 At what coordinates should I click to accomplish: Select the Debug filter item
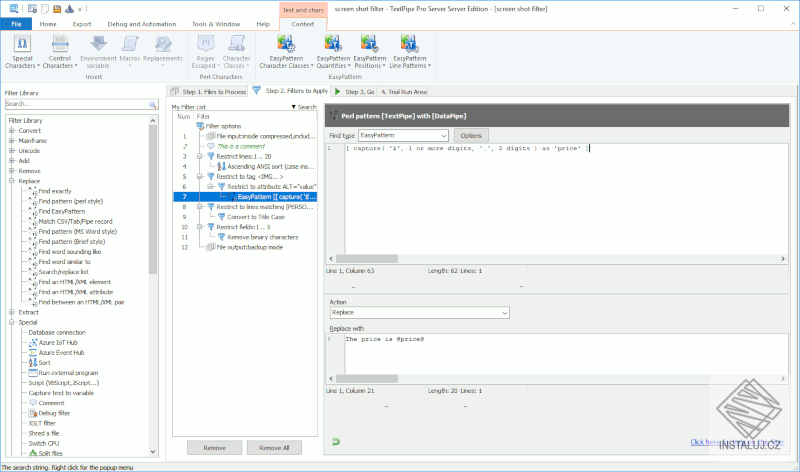[x=49, y=413]
